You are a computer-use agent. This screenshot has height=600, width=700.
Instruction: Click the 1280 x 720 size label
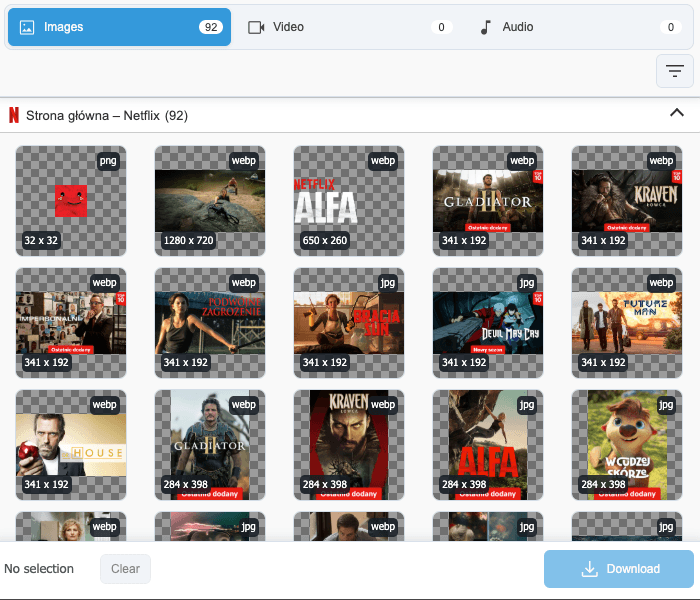(x=188, y=240)
